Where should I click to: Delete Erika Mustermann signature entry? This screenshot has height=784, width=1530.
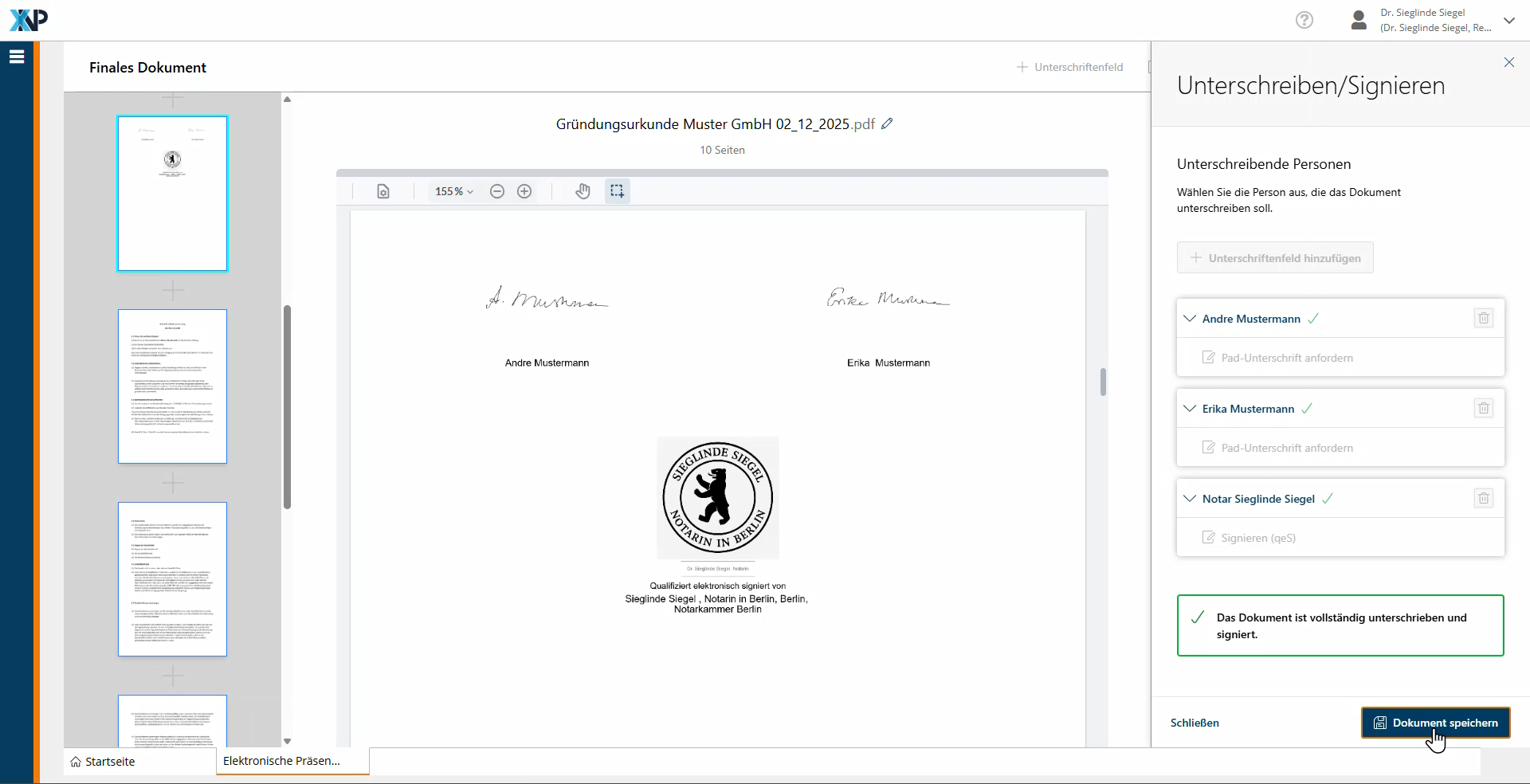tap(1483, 409)
